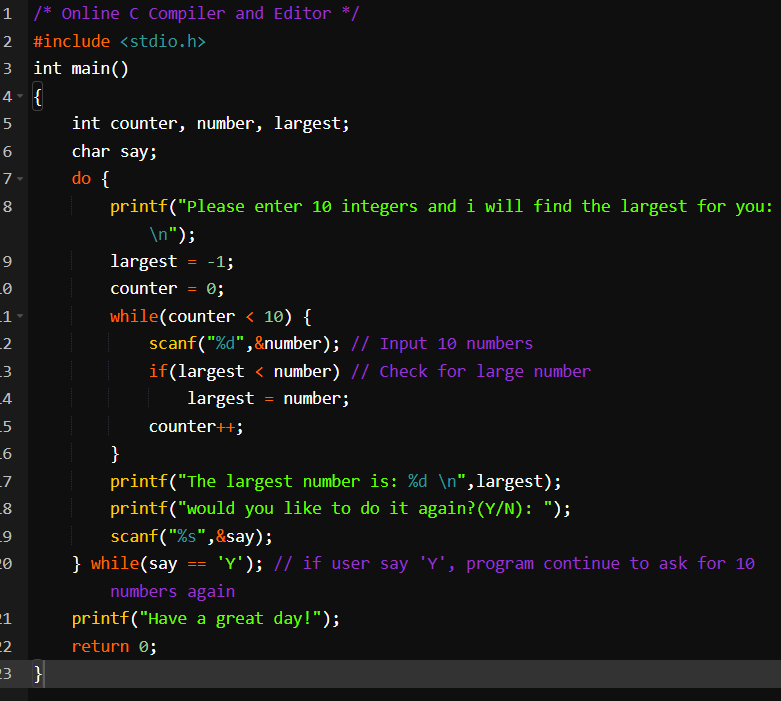
Task: Click 'int counter, number, largest;' line
Action: pos(210,124)
